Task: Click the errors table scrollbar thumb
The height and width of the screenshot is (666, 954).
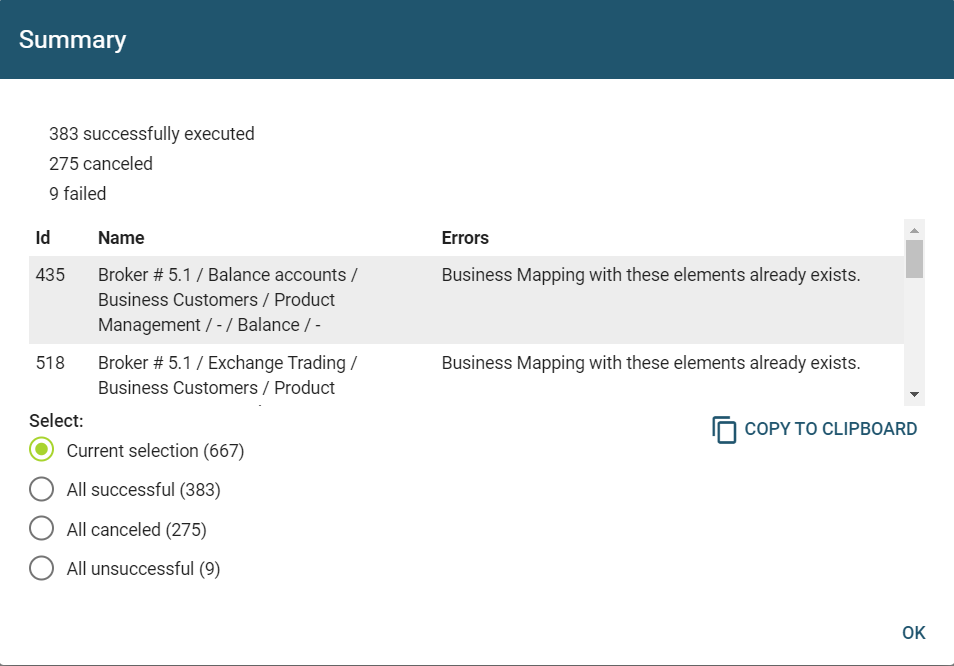Action: pos(914,258)
